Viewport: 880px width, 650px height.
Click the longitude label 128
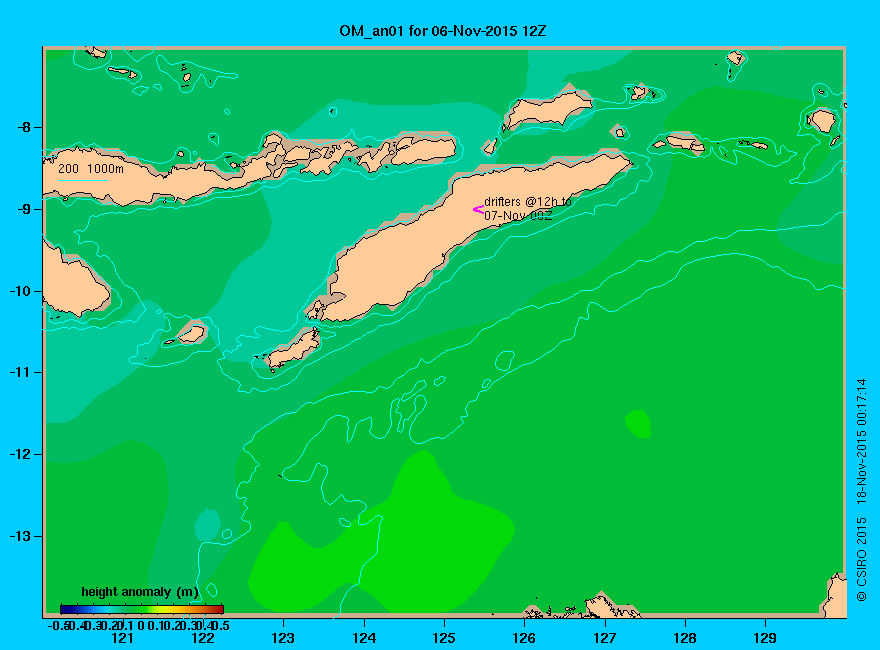click(685, 638)
